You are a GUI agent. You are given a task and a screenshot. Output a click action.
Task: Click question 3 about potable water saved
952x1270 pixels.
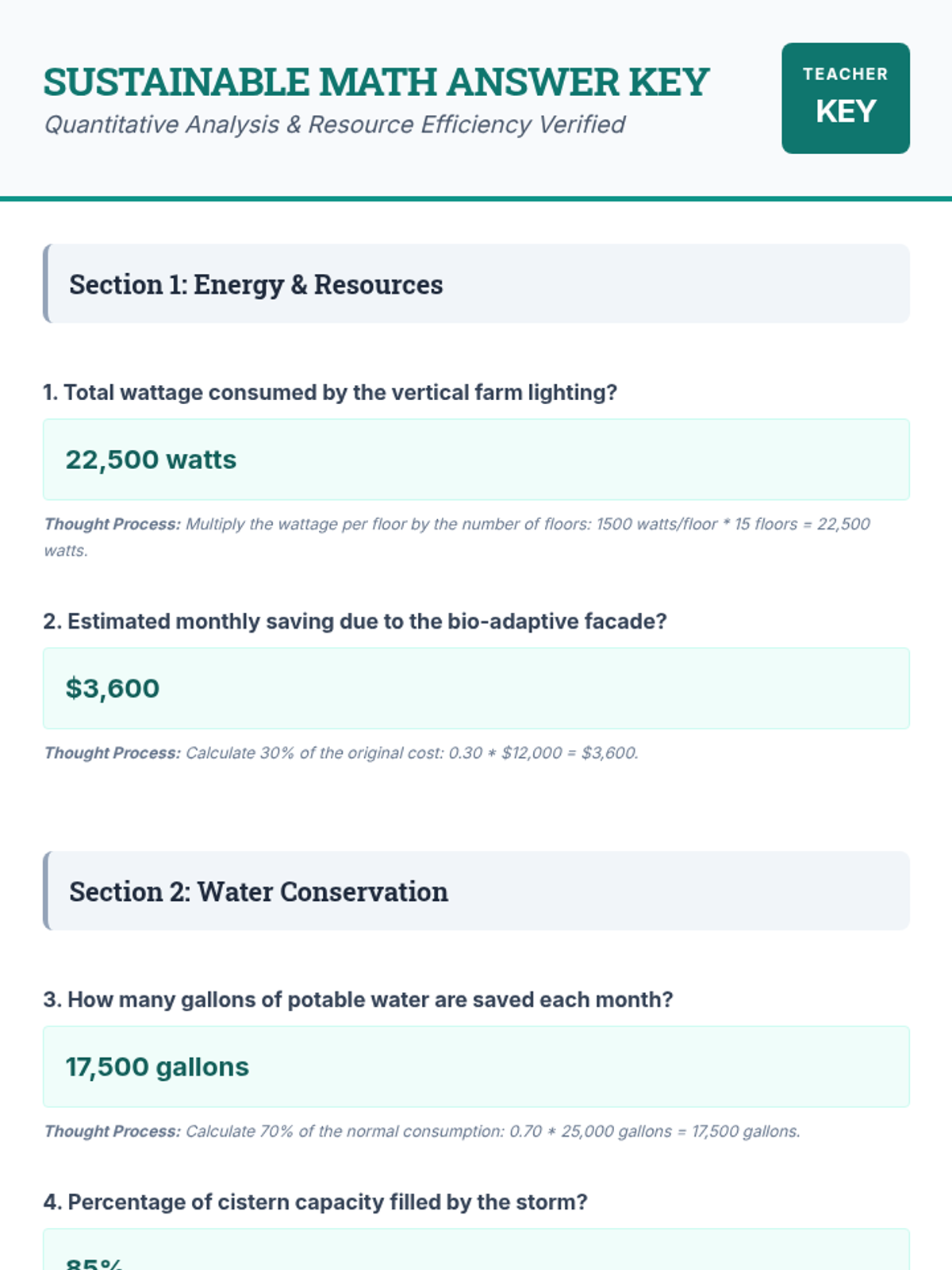pos(358,999)
